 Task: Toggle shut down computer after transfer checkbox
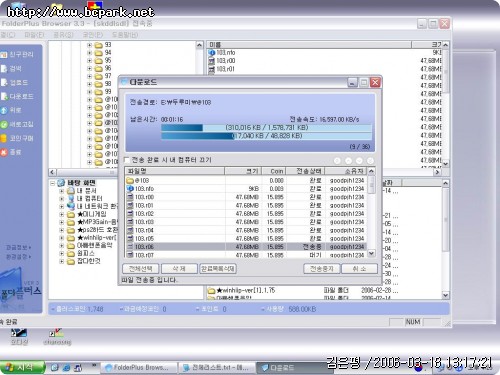click(x=127, y=160)
